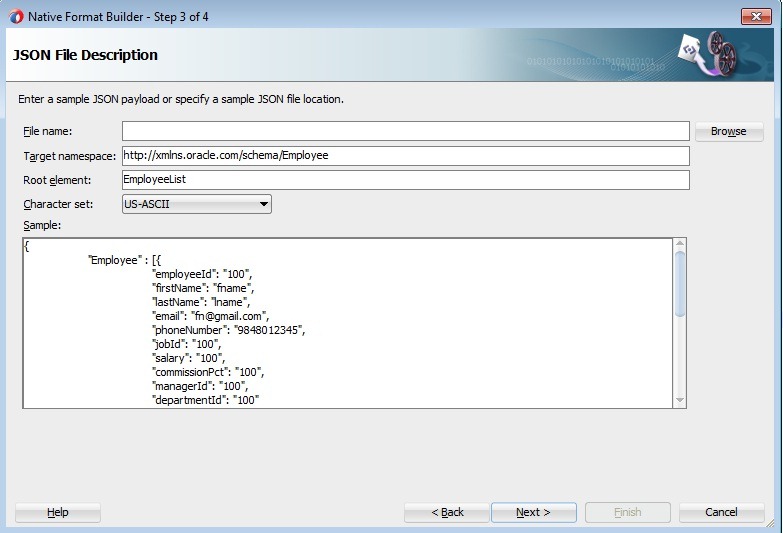Proceed with the Next button
The width and height of the screenshot is (783, 533).
coord(533,512)
